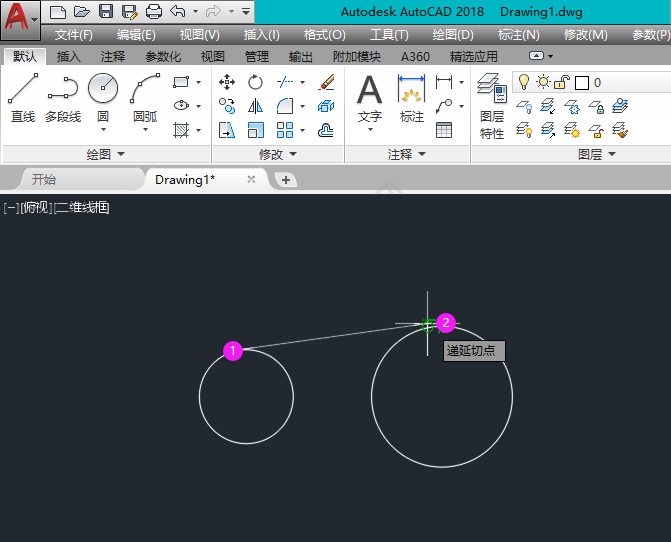Open the Array dropdown arrow
The height and width of the screenshot is (542, 671).
click(302, 130)
